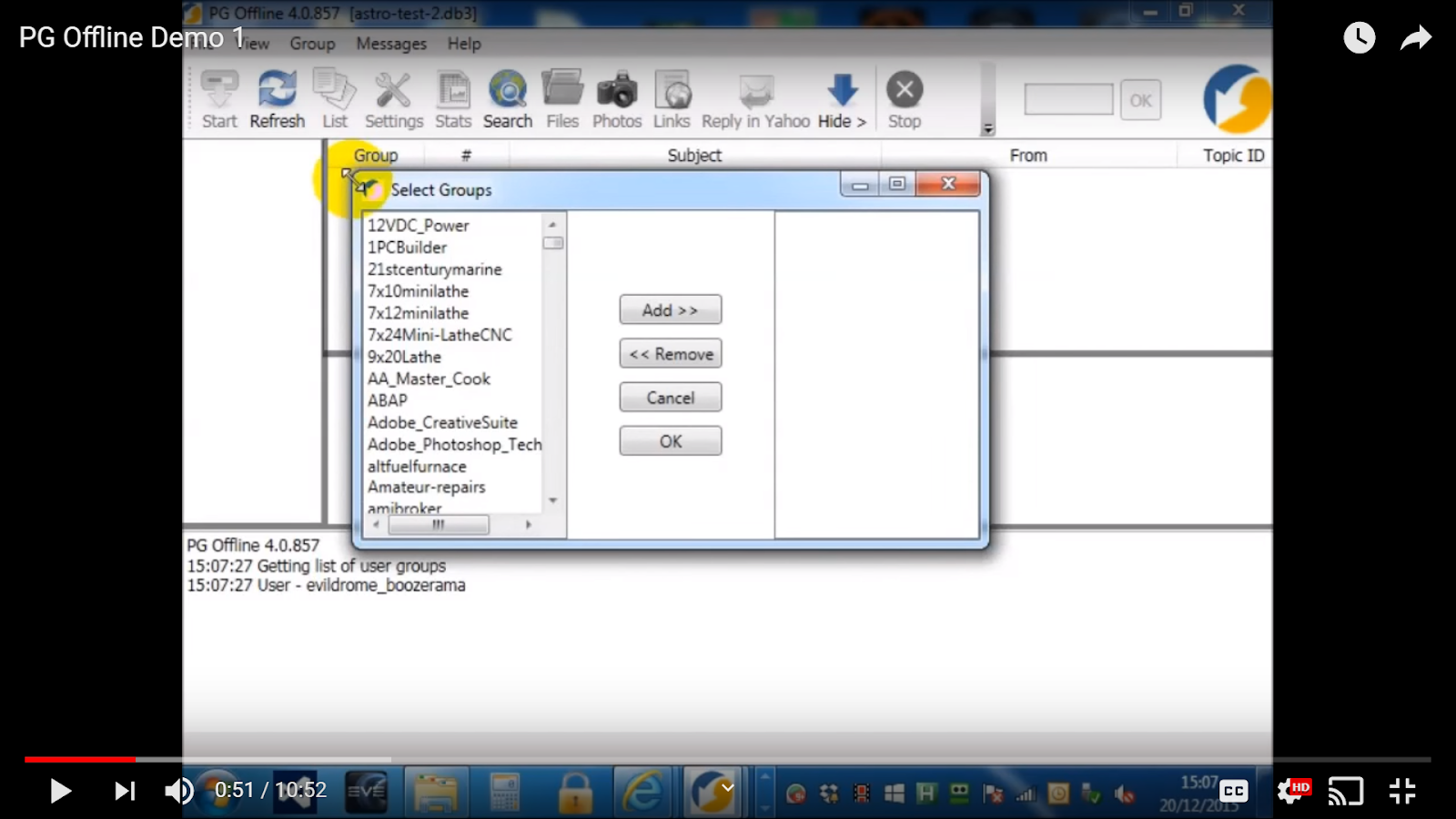Click the toolbar text input field
The height and width of the screenshot is (819, 1456).
pos(1068,99)
